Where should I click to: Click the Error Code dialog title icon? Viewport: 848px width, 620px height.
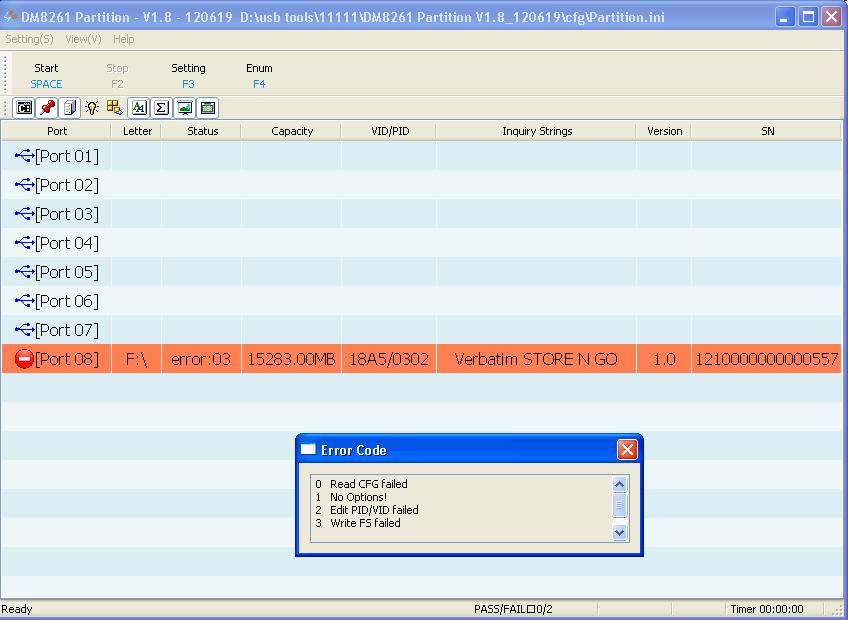point(308,450)
